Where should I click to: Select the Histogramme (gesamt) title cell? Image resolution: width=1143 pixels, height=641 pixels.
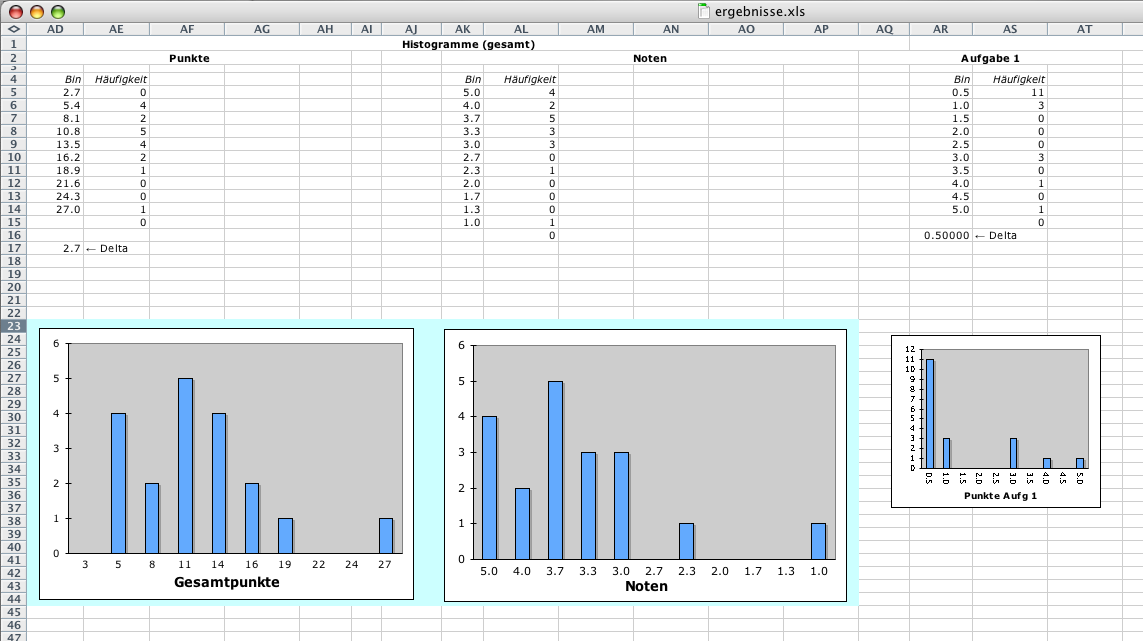tap(468, 44)
